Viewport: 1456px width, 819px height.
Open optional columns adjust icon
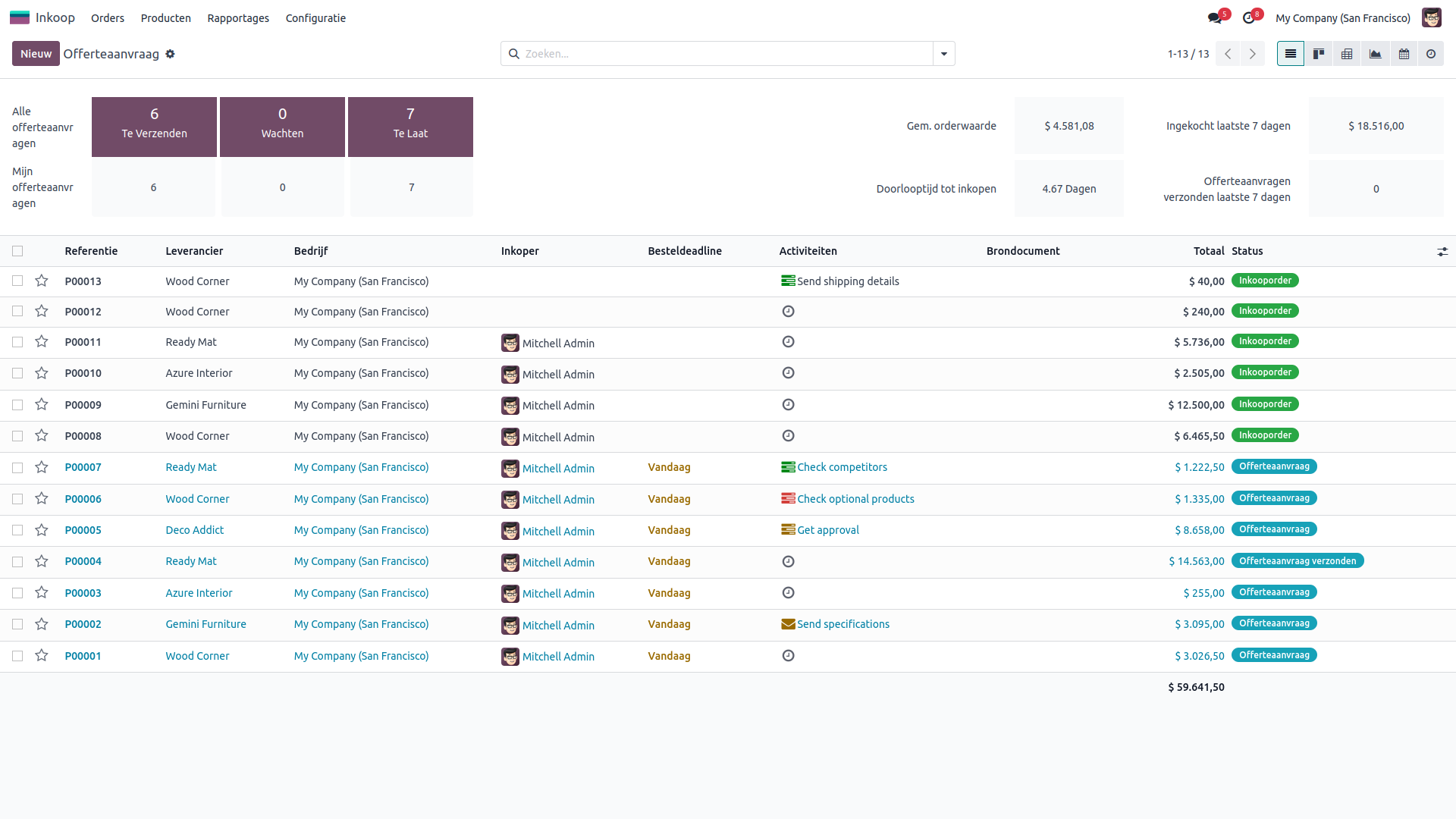(x=1442, y=251)
